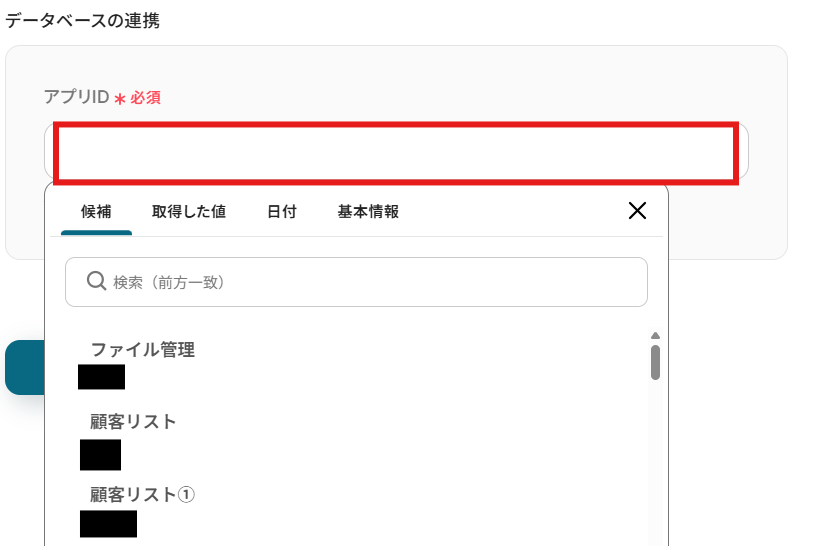
Task: Close the candidate dropdown with the X icon
Action: point(637,210)
